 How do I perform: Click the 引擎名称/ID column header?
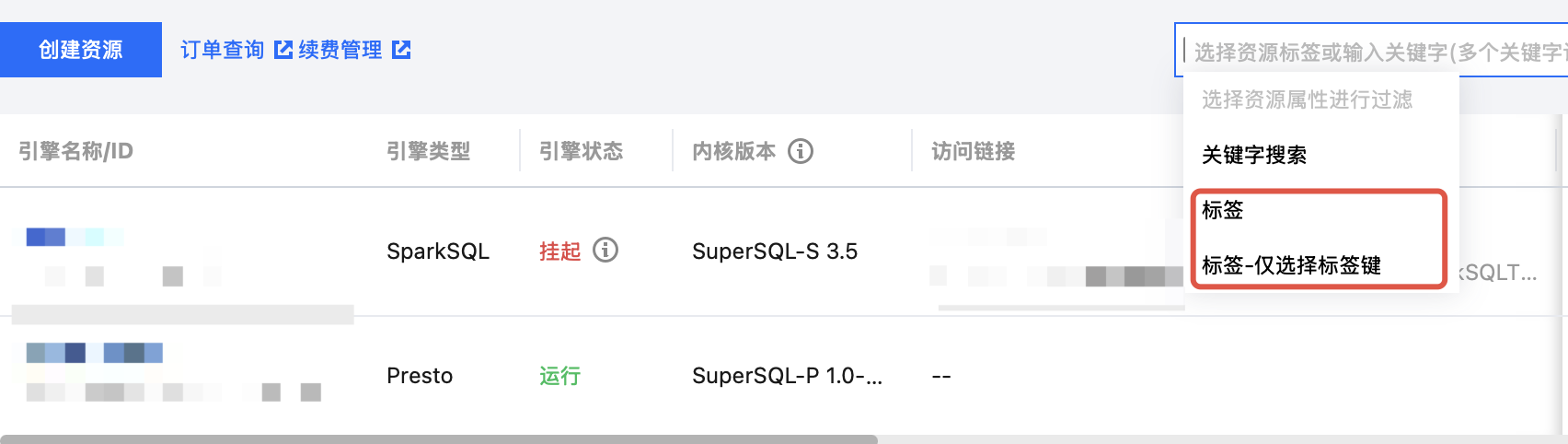click(x=76, y=151)
